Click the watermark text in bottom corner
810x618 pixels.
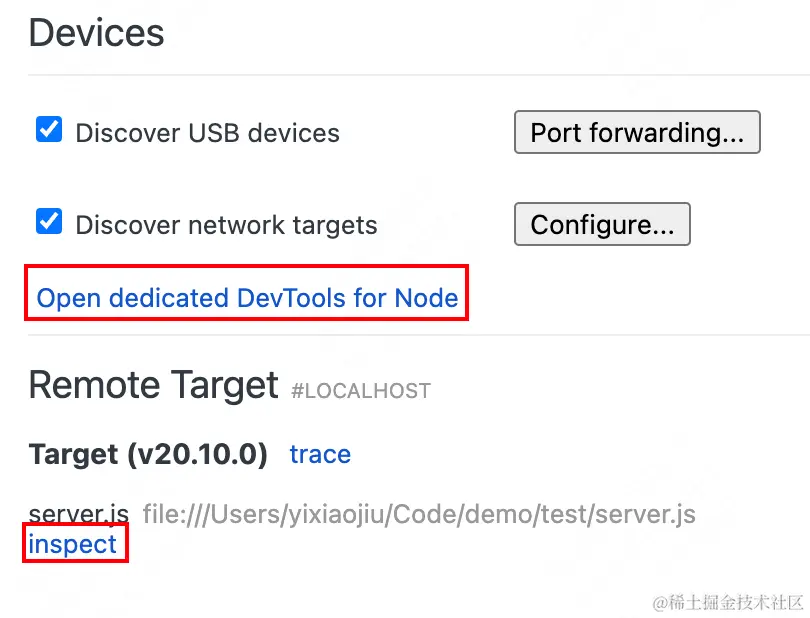728,602
